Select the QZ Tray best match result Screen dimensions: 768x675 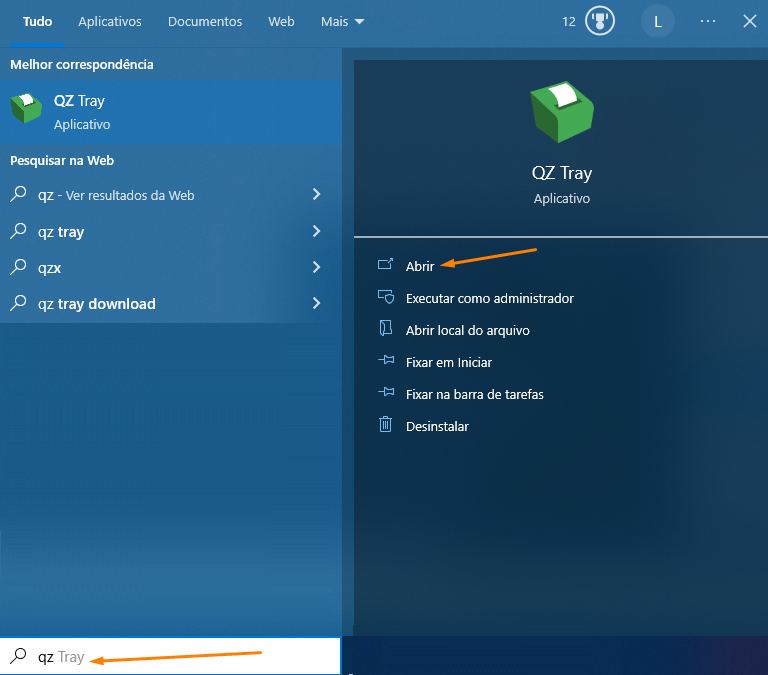tap(171, 112)
